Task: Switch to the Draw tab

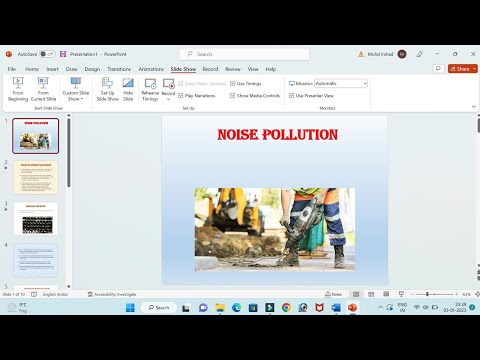Action: point(72,69)
